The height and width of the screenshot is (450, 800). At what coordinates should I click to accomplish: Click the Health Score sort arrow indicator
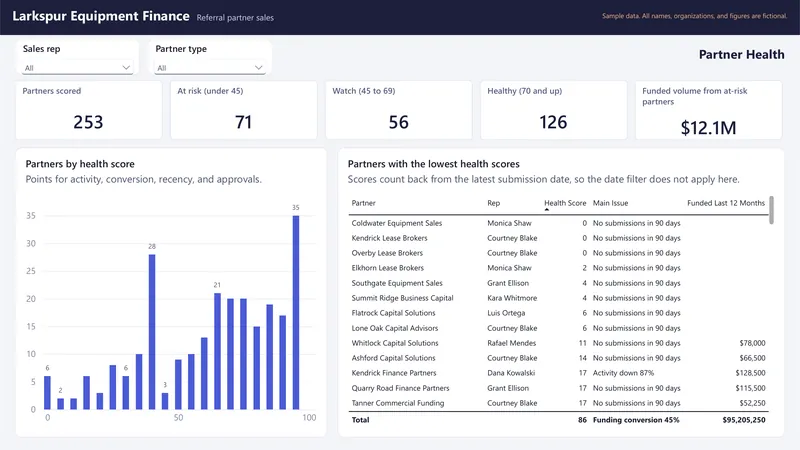546,209
